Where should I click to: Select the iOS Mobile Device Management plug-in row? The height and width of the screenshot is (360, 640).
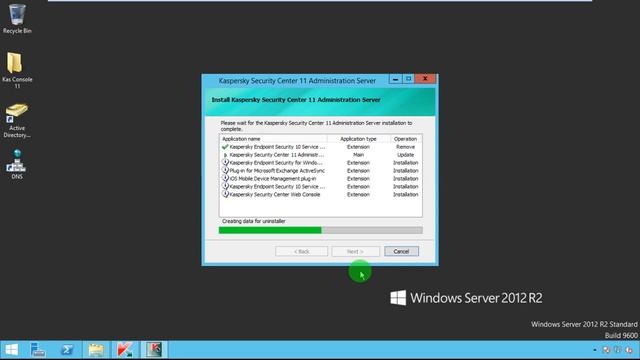pos(320,178)
